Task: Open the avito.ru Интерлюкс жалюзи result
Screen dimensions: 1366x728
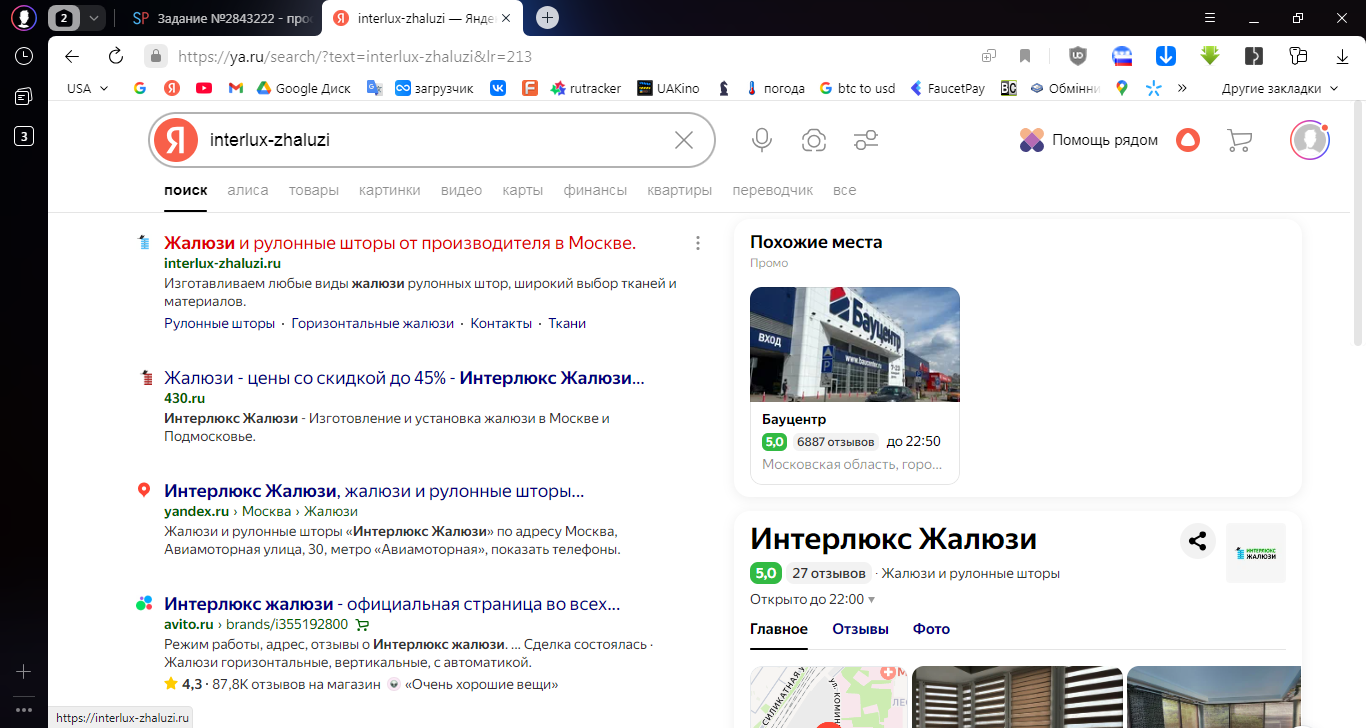Action: pyautogui.click(x=392, y=604)
